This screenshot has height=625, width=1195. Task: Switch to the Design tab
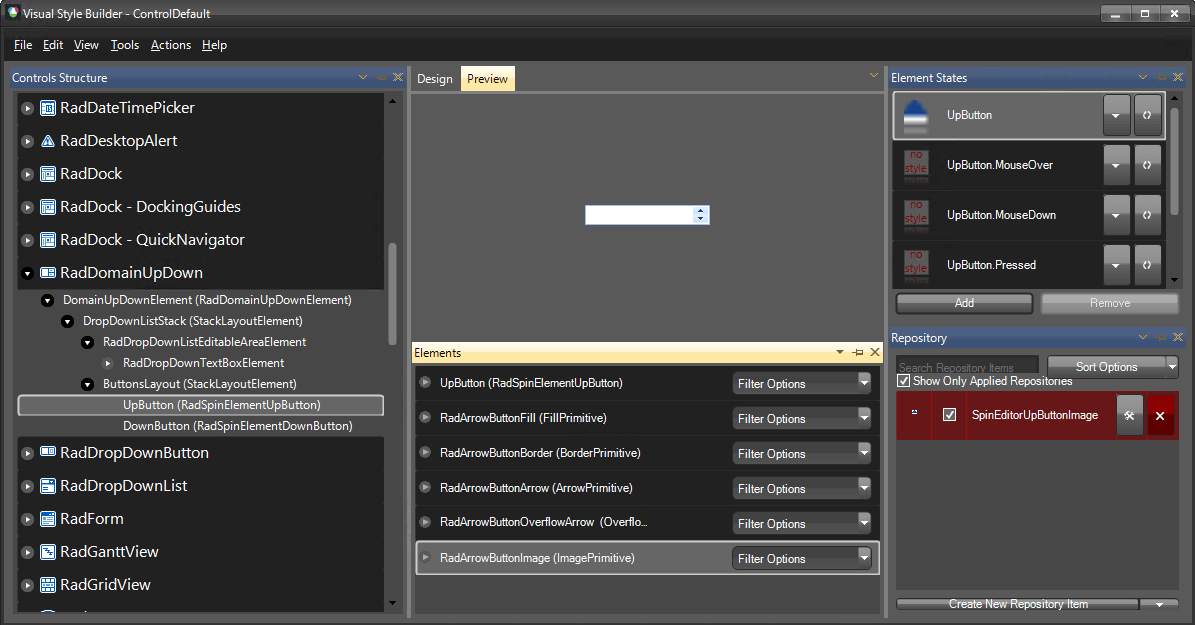pos(435,77)
